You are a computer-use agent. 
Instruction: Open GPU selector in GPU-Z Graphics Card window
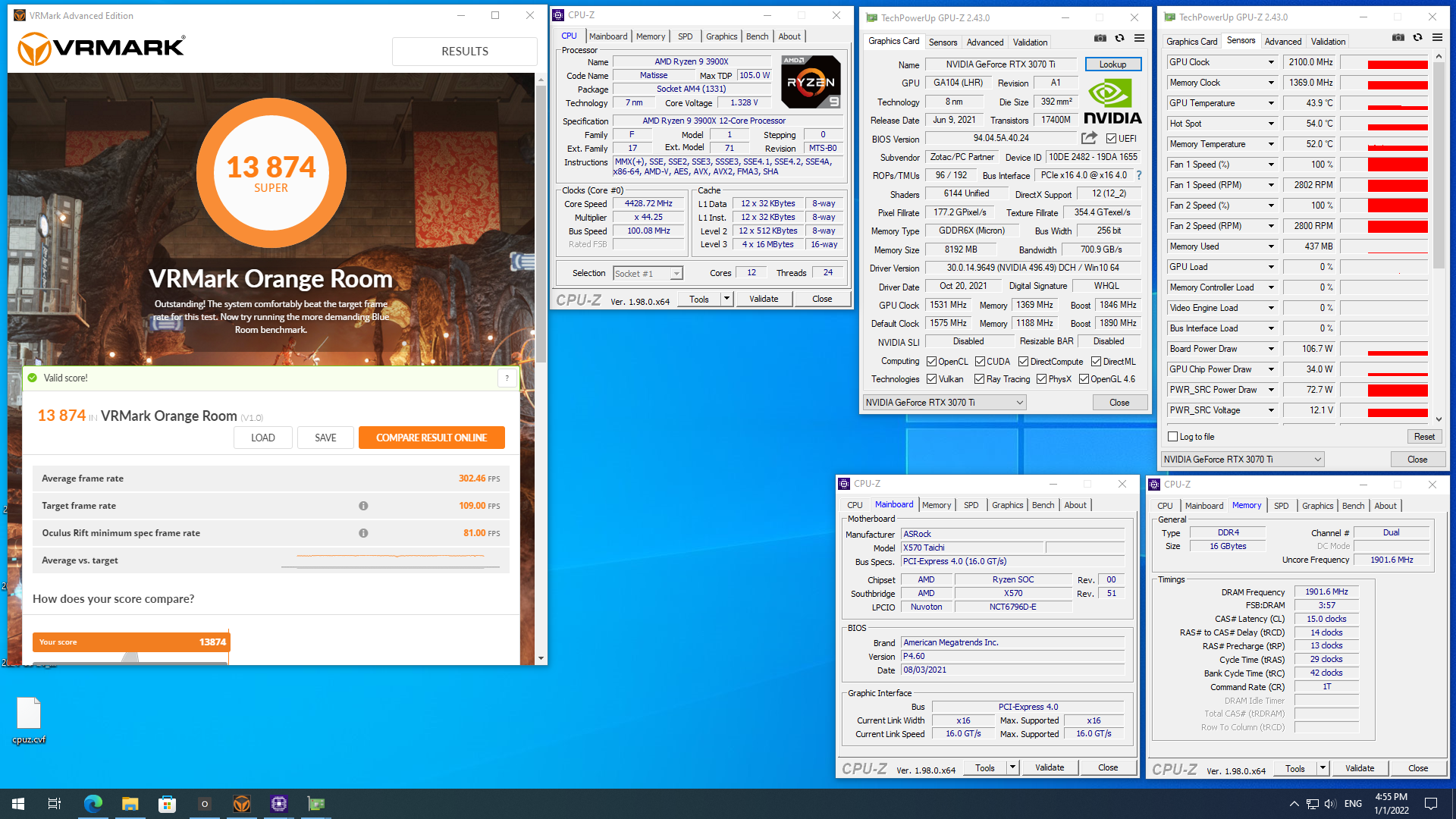[944, 403]
